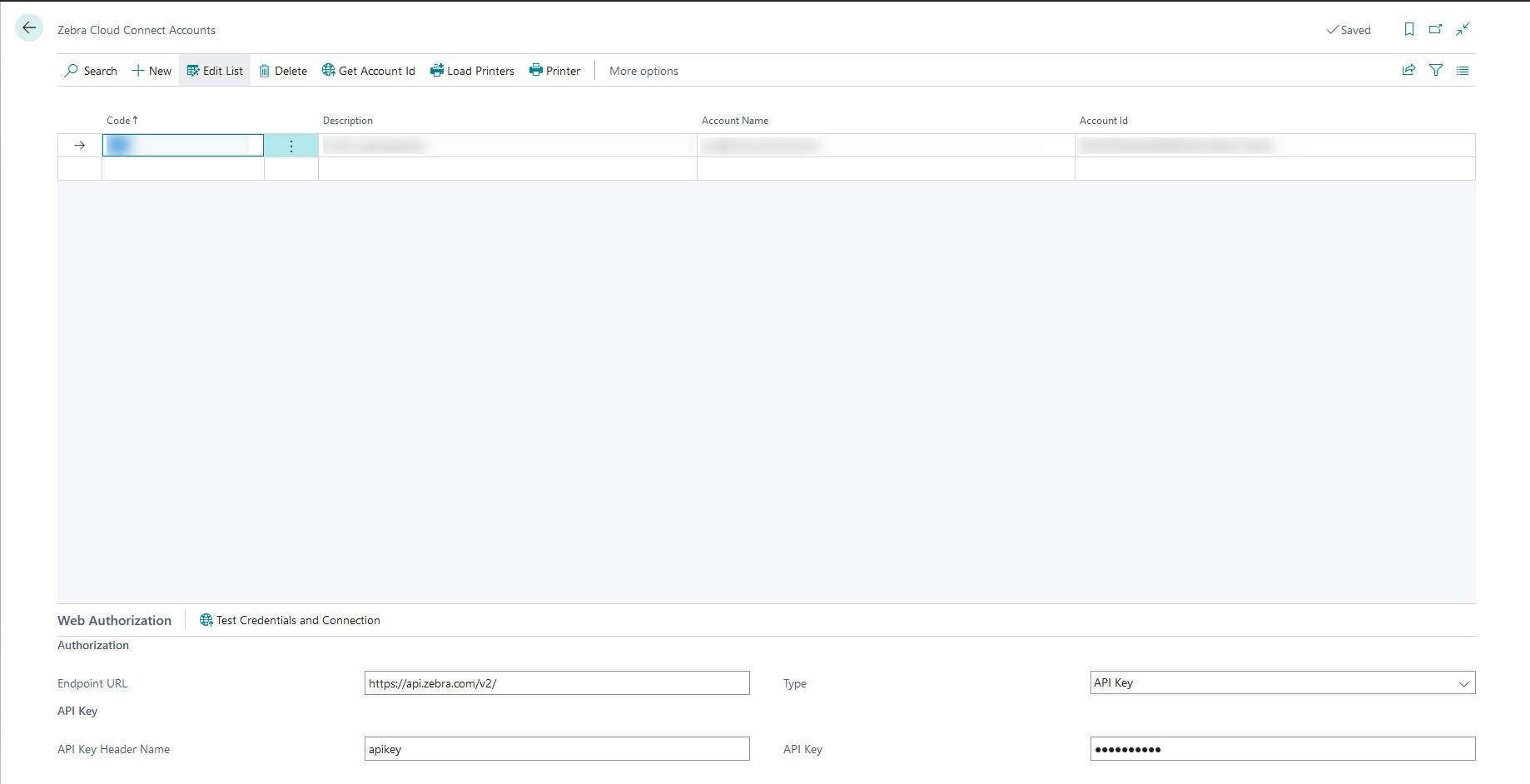Create a New account record
1530x784 pixels.
click(152, 71)
